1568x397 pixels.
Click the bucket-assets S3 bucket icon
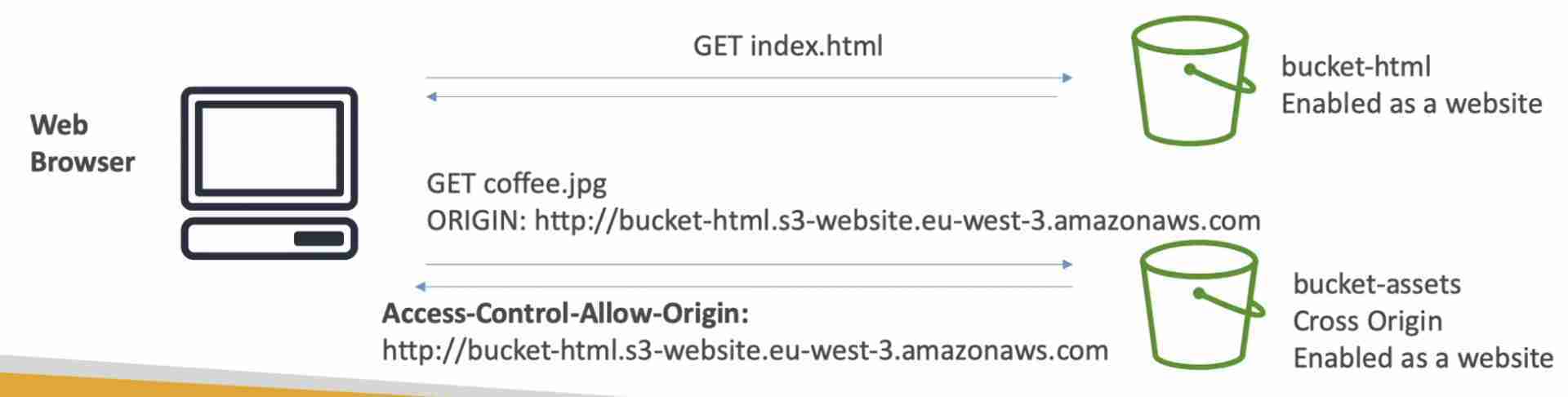point(1200,305)
